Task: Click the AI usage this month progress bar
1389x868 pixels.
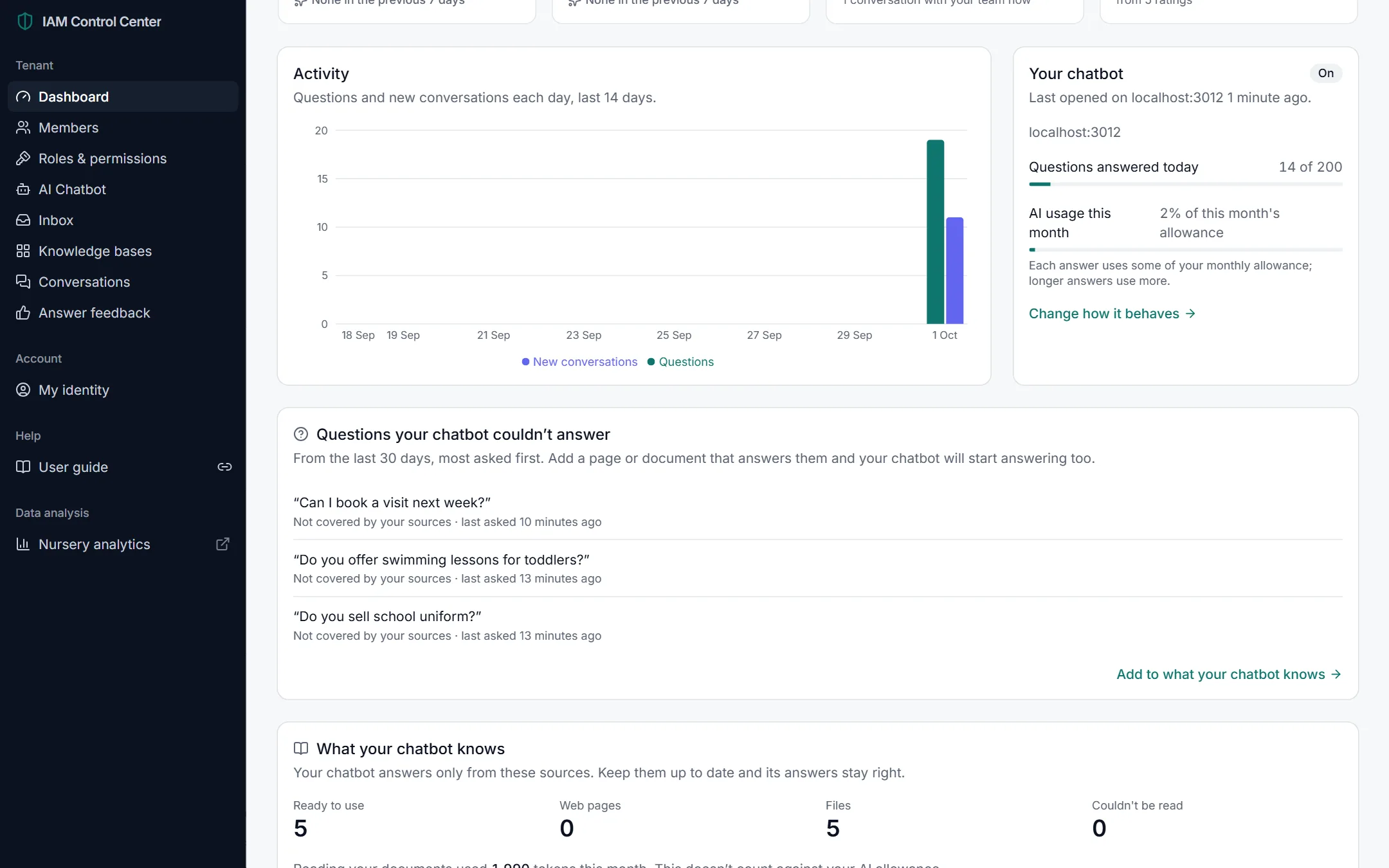Action: tap(1186, 250)
